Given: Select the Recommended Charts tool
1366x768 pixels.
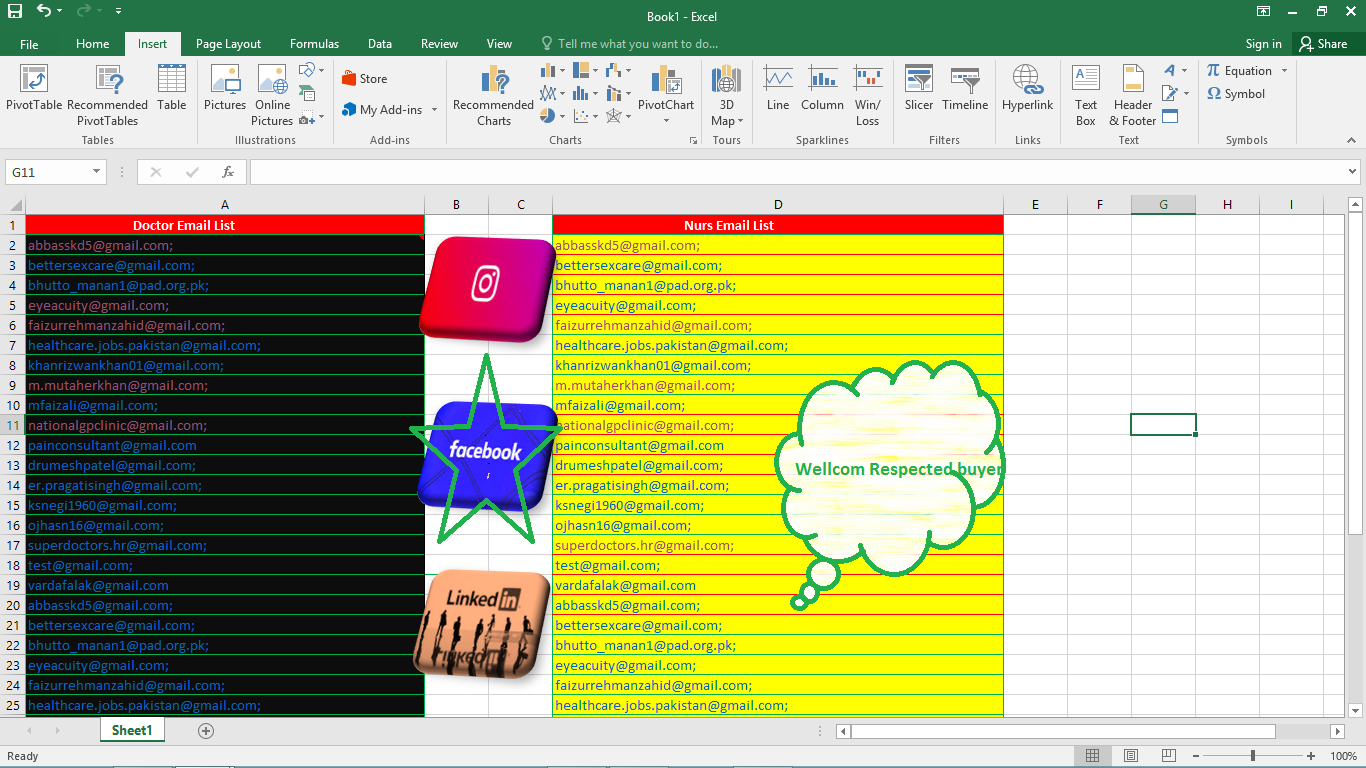Looking at the screenshot, I should 492,95.
